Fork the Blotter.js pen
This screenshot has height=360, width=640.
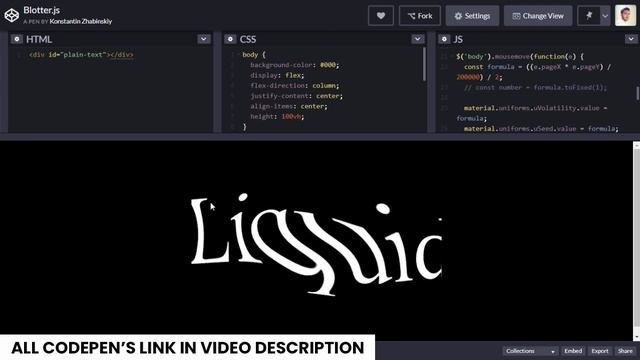pos(420,16)
